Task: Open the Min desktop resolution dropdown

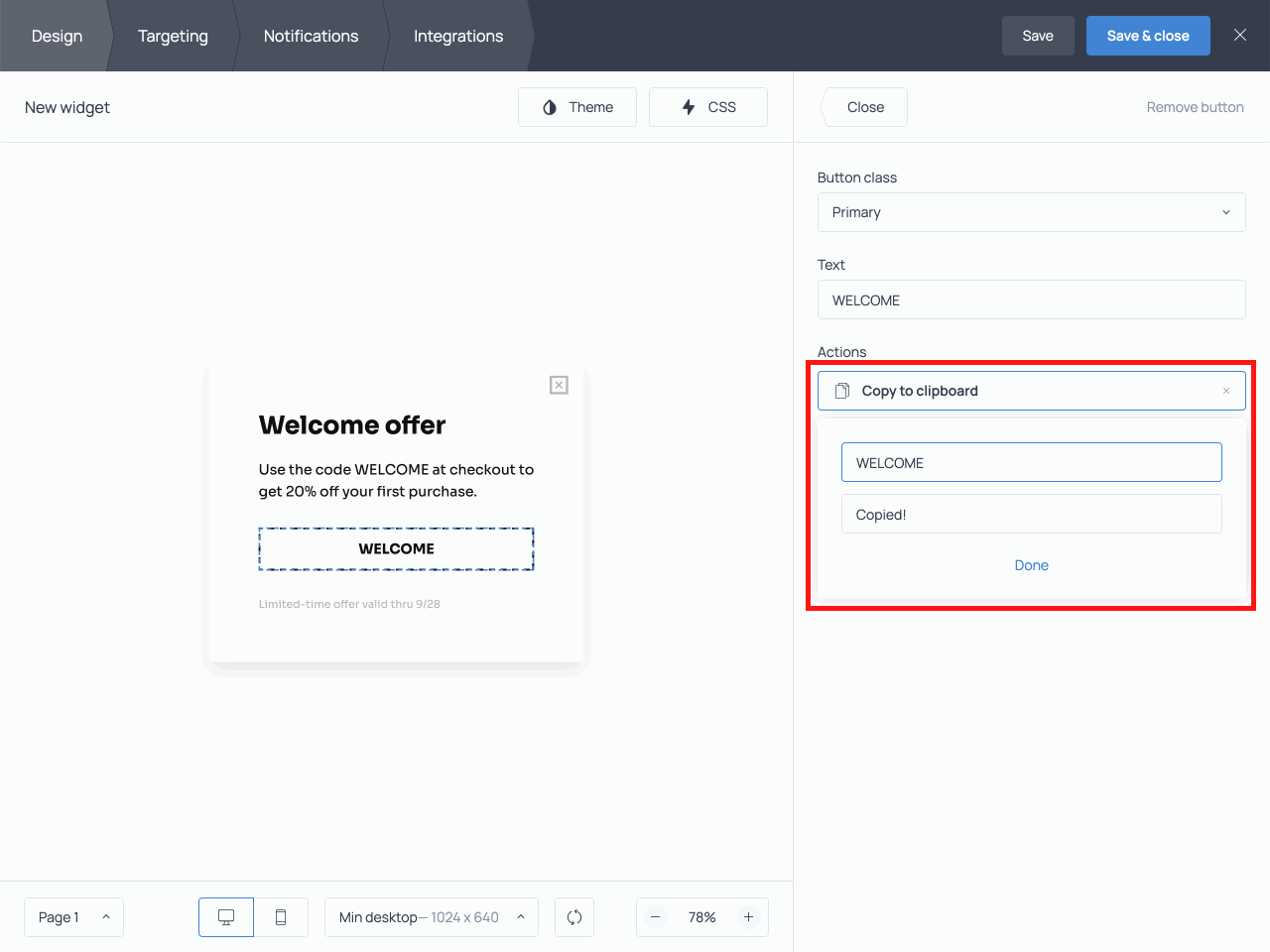Action: click(x=432, y=917)
